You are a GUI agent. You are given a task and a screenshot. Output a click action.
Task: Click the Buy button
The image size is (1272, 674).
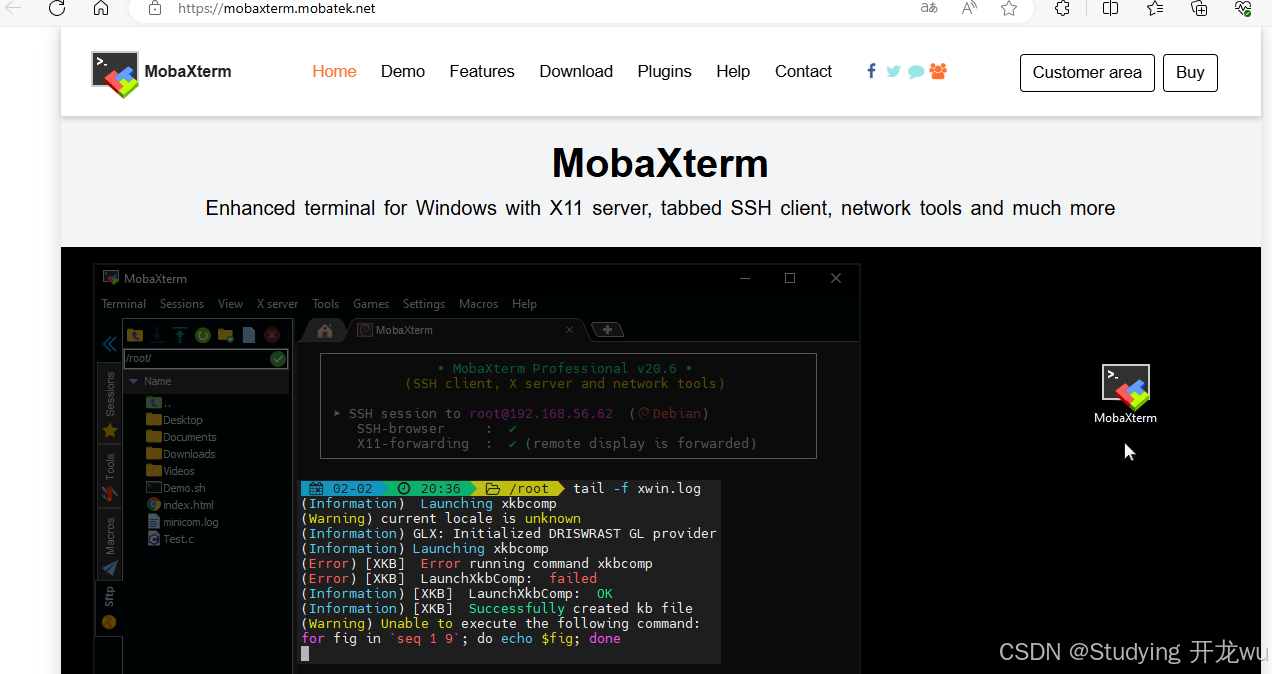pos(1190,73)
